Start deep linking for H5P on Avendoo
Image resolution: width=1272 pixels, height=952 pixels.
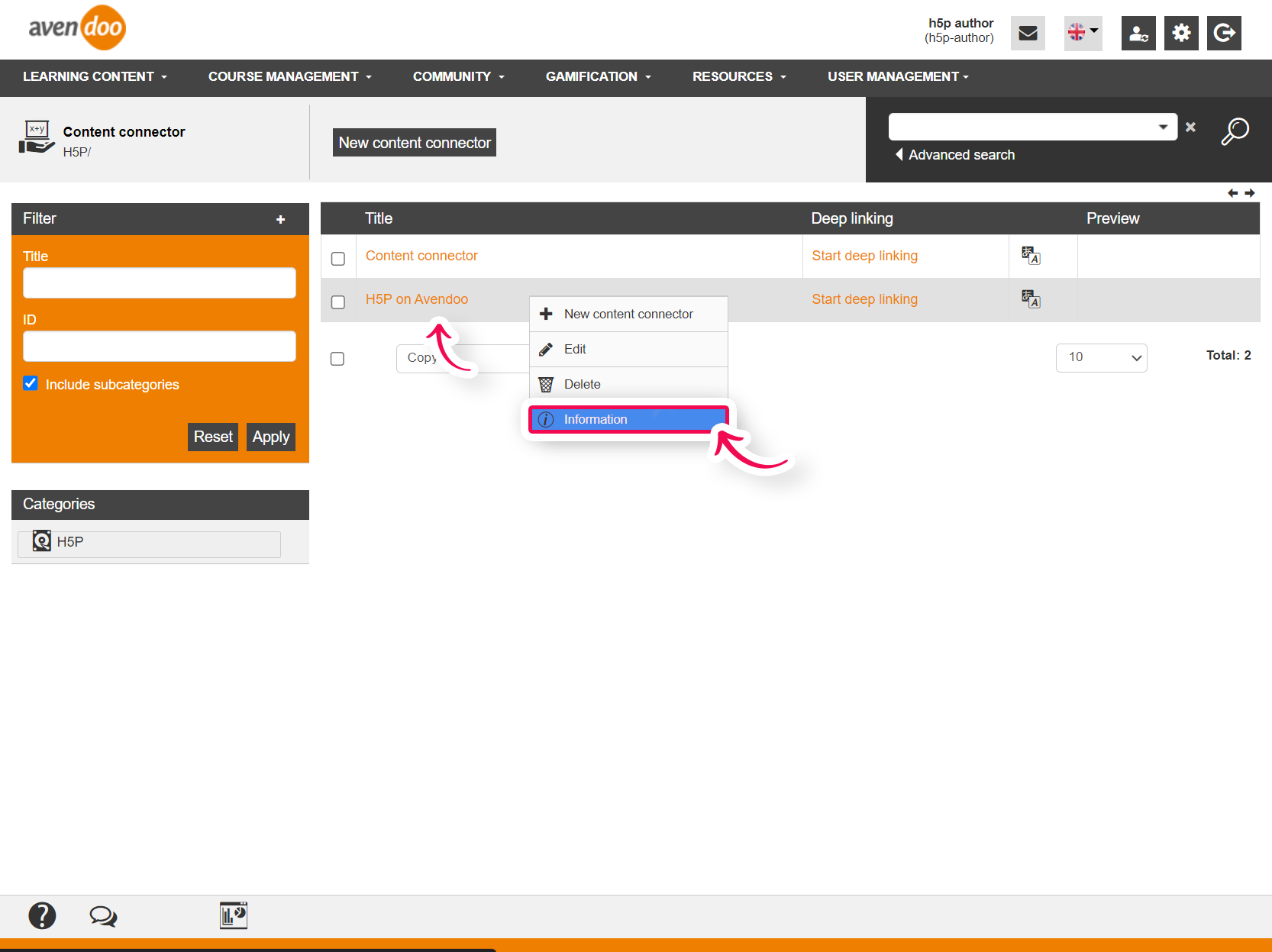(864, 299)
